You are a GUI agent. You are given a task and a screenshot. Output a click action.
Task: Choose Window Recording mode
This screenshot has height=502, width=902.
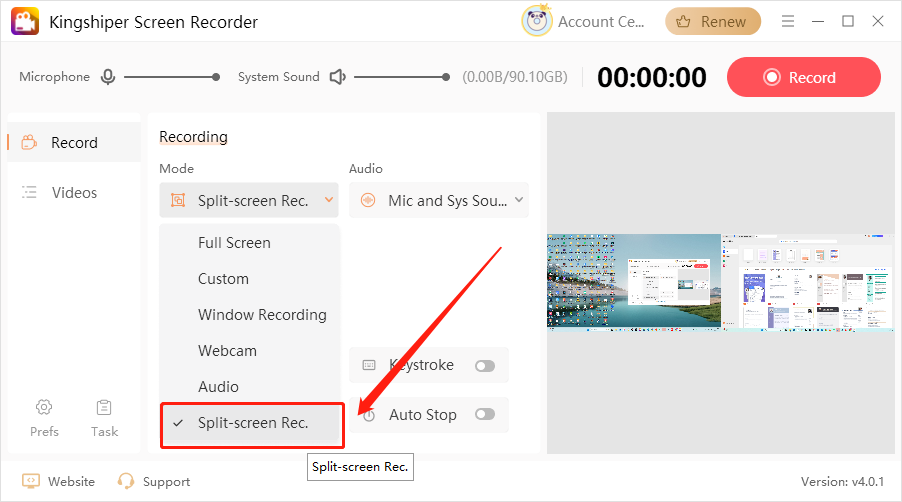[x=262, y=315]
